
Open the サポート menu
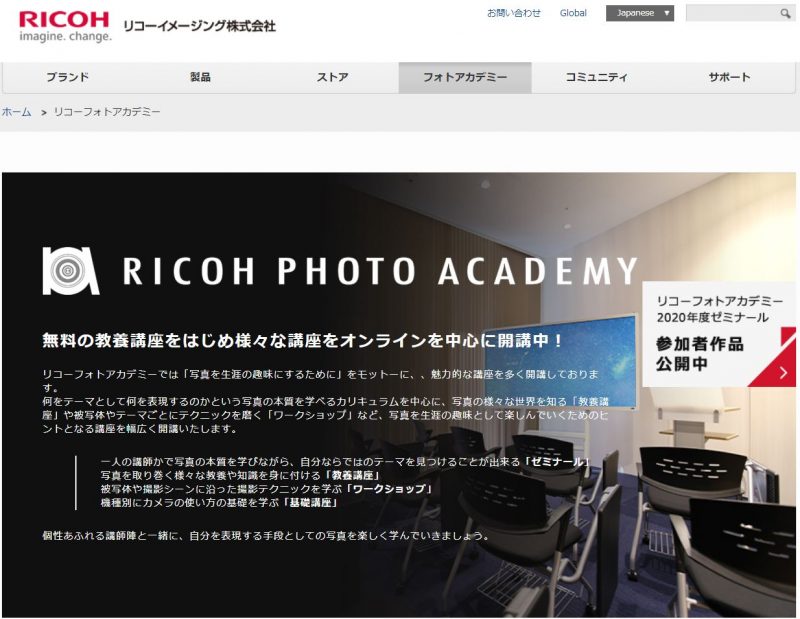click(729, 78)
